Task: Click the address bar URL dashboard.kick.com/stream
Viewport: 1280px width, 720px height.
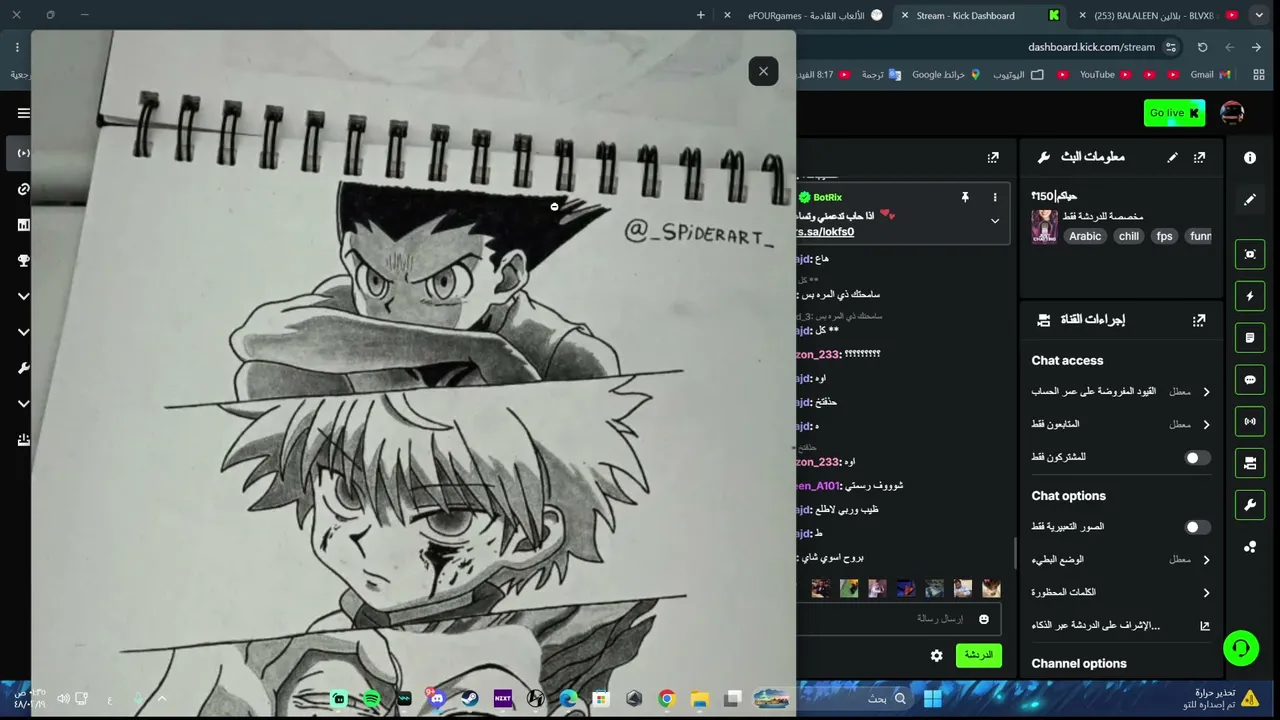Action: [1091, 47]
